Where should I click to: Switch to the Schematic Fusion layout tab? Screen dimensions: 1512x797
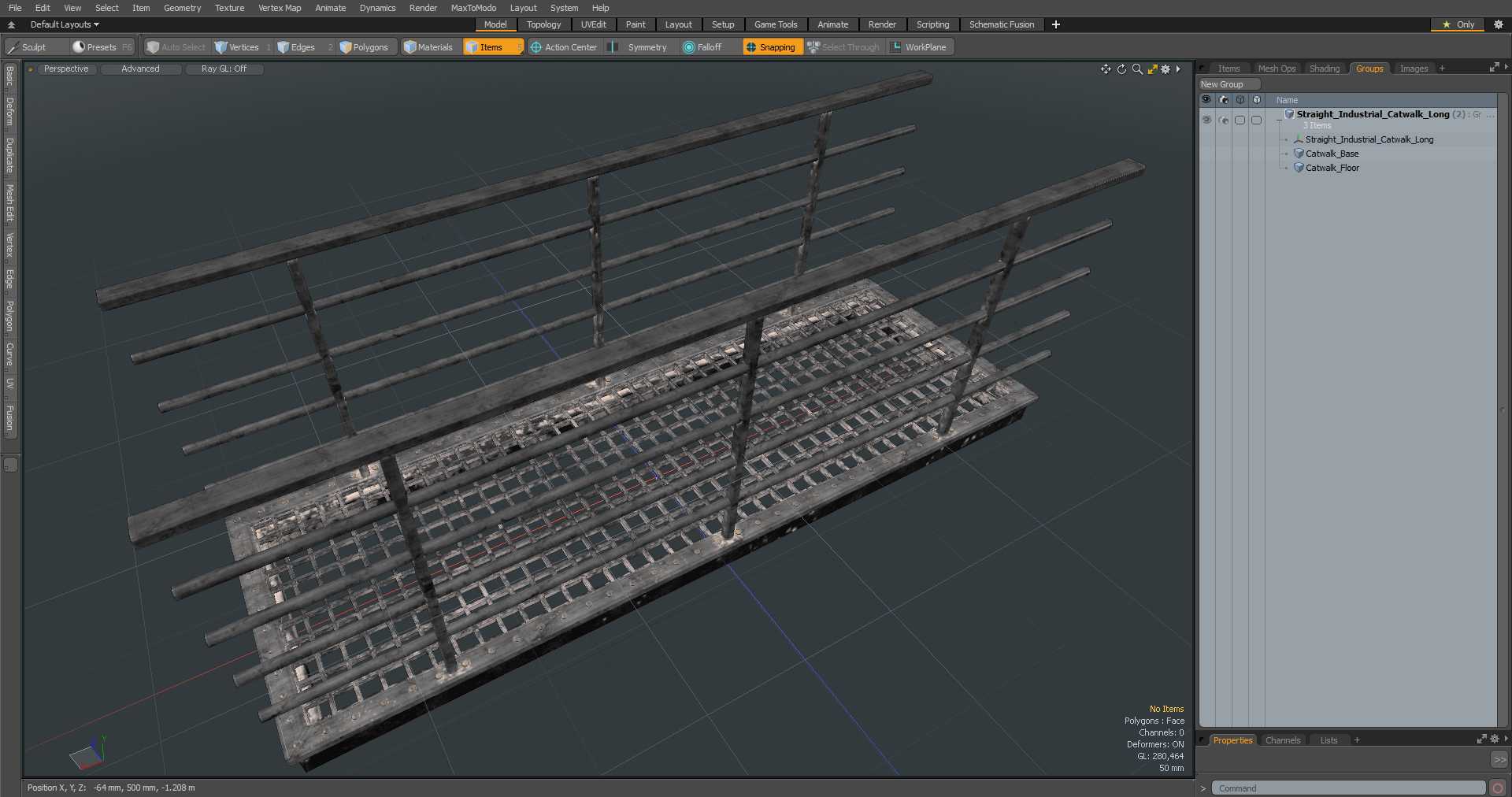tap(1002, 24)
